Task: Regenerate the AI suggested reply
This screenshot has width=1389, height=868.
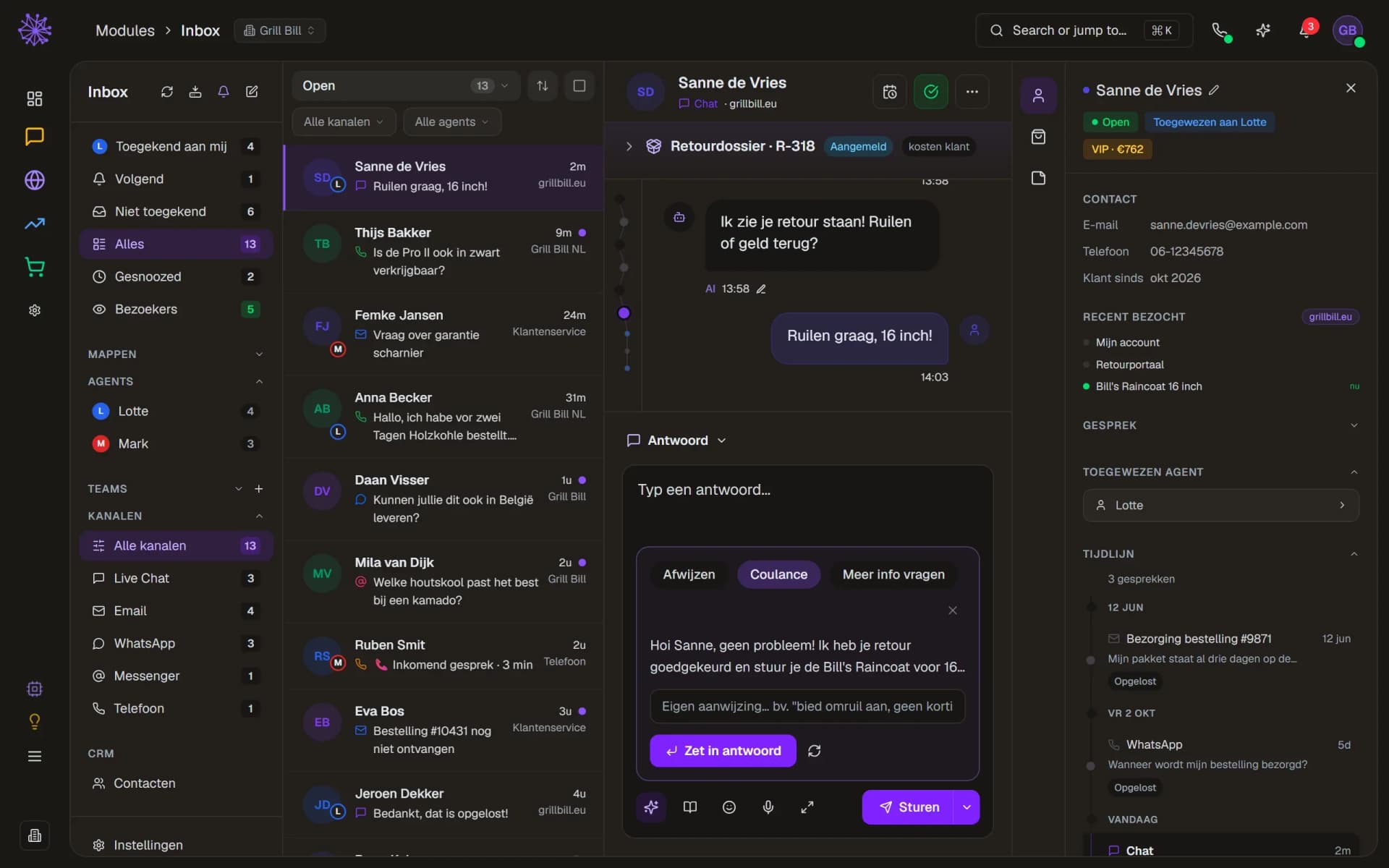Action: pyautogui.click(x=815, y=751)
